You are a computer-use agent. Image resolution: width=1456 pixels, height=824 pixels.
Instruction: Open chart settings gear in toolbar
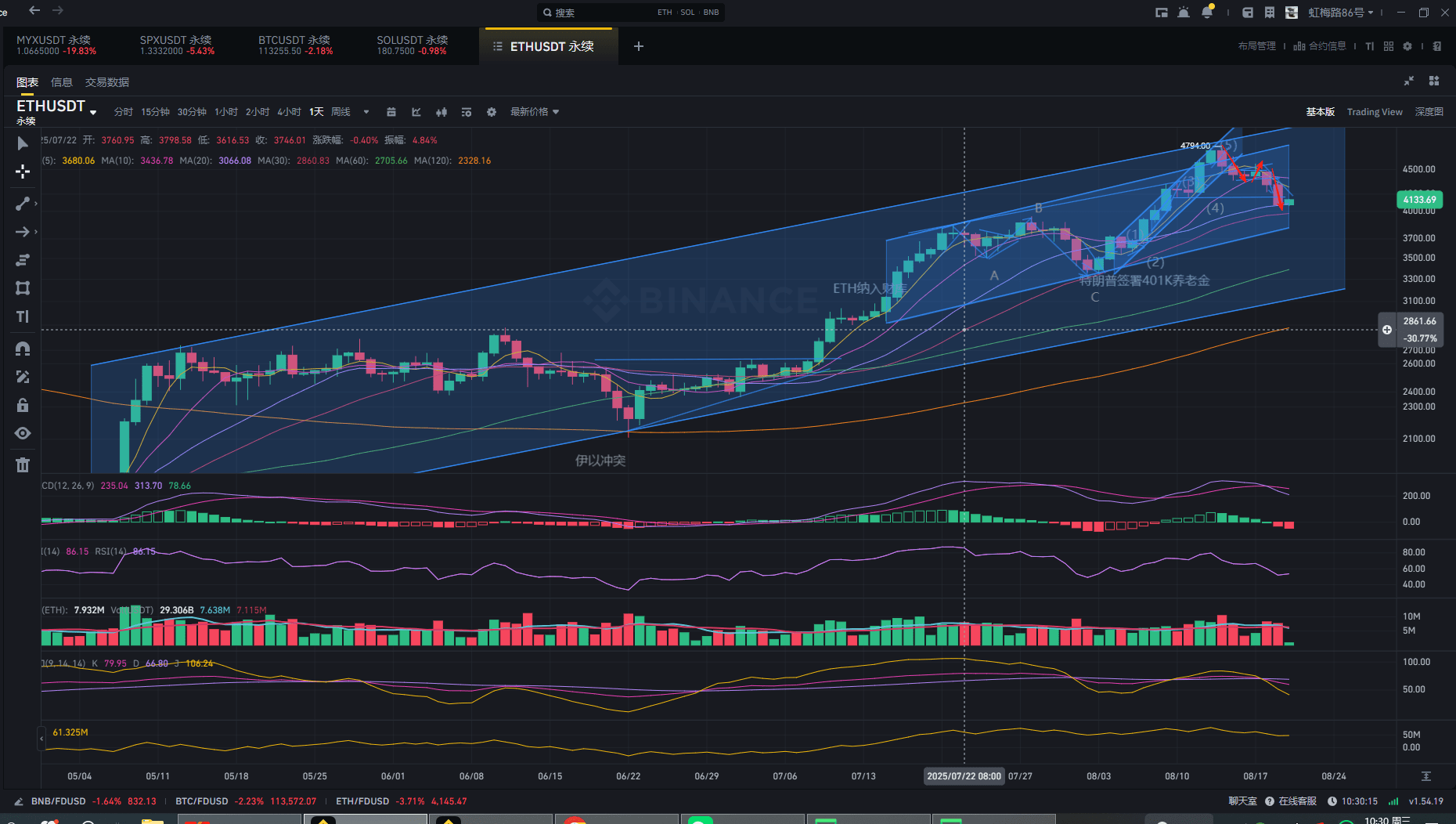(x=492, y=112)
